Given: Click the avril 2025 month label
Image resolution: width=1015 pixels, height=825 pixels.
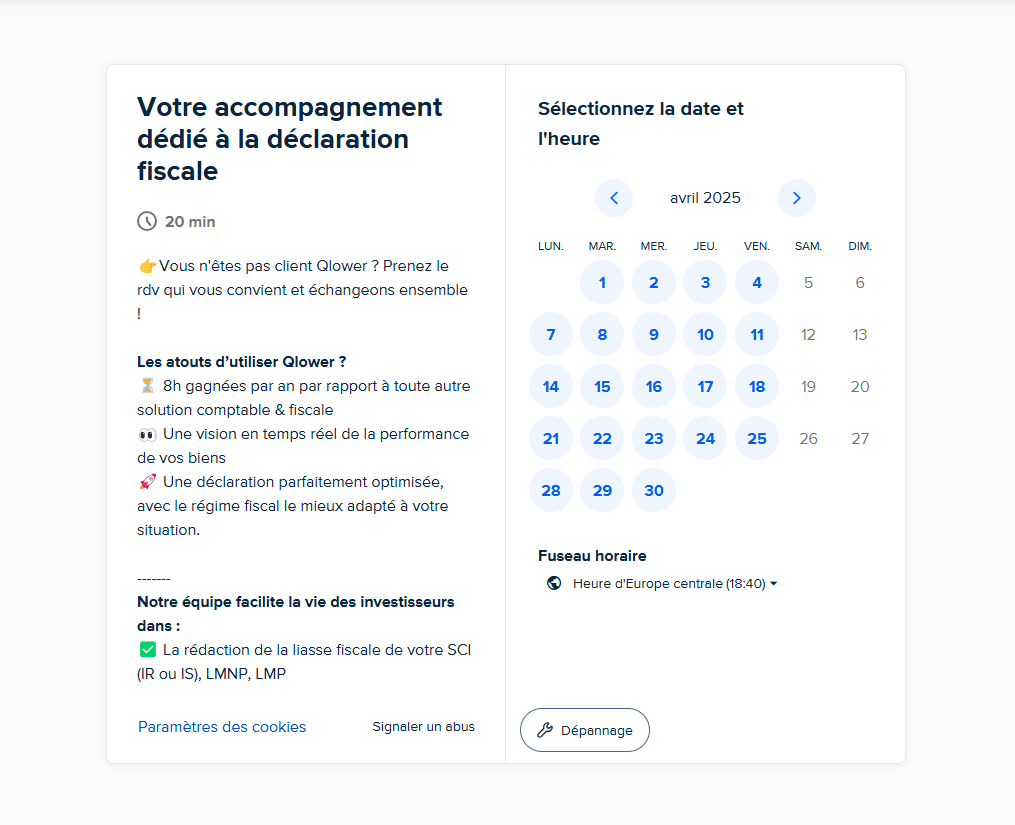Looking at the screenshot, I should [x=705, y=198].
